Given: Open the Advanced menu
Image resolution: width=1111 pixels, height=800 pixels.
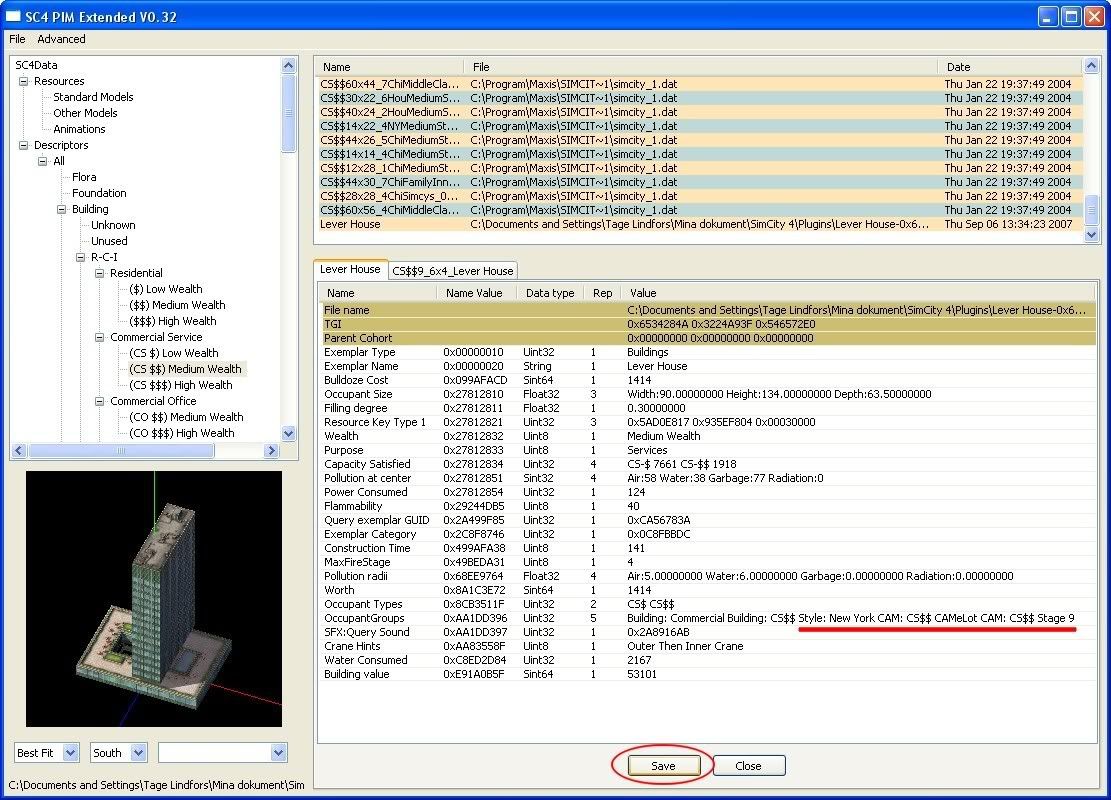Looking at the screenshot, I should 61,39.
